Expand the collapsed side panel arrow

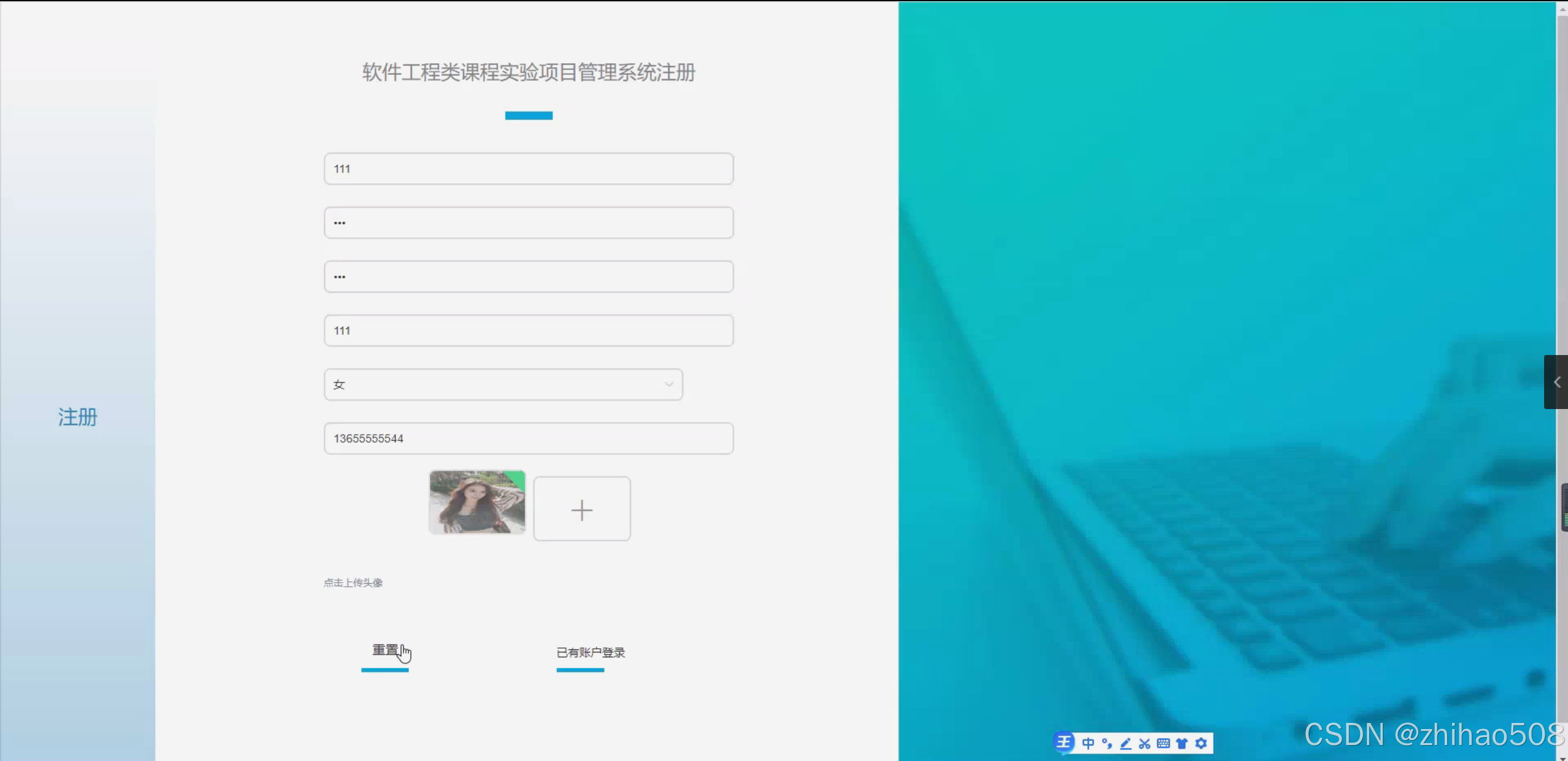point(1556,382)
